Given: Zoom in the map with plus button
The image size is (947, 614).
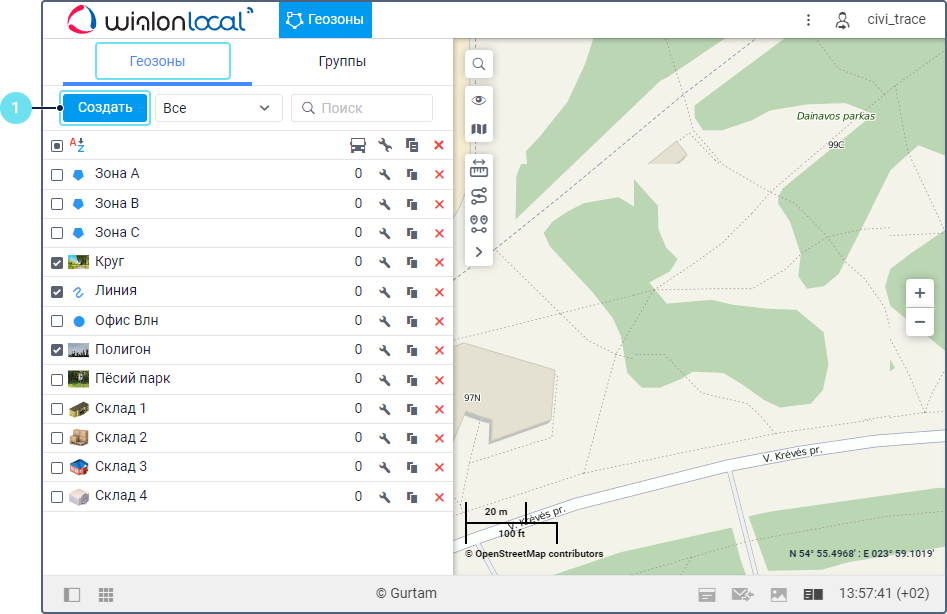Looking at the screenshot, I should pos(919,293).
